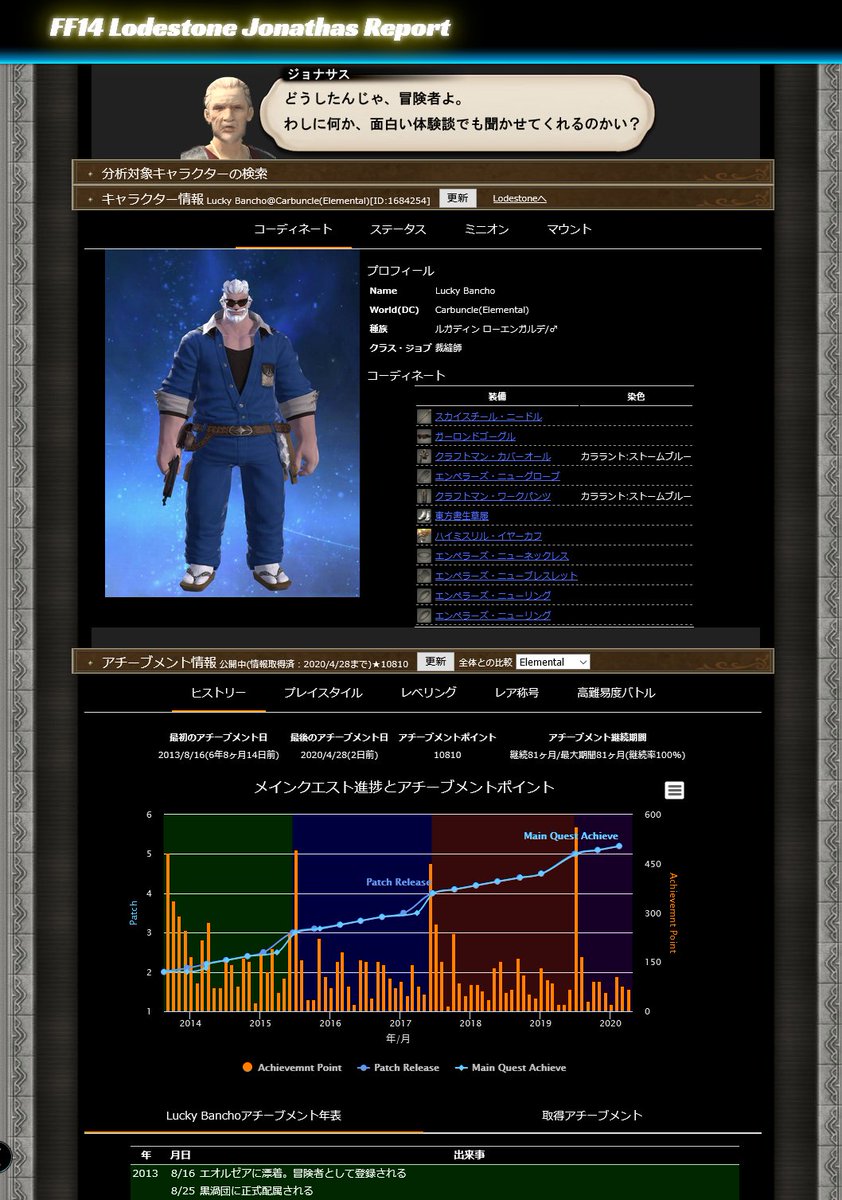Viewport: 842px width, 1200px height.
Task: Click the ガーロンドゴーグル item icon
Action: point(424,436)
